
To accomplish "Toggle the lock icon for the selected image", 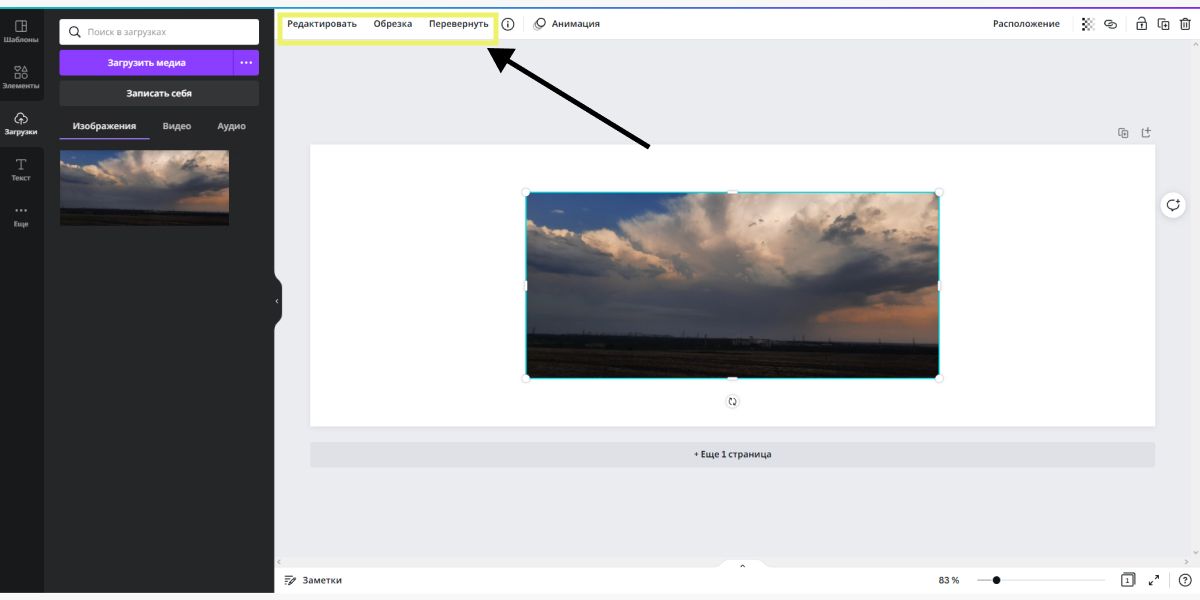I will pos(1141,24).
